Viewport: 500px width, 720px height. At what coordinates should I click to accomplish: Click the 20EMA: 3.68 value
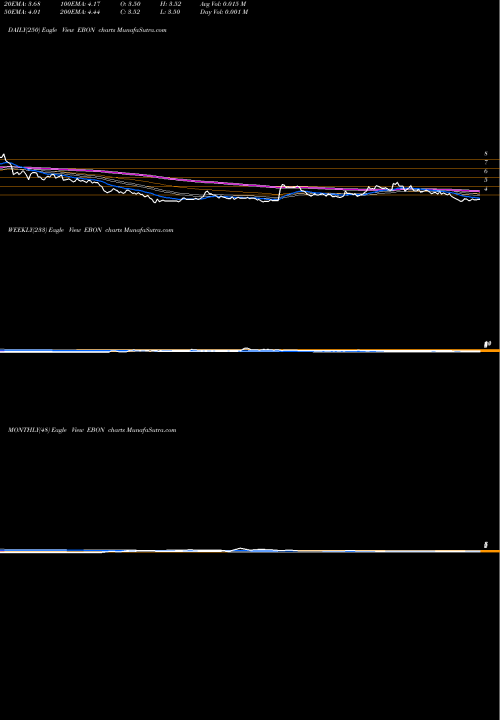(x=24, y=3)
